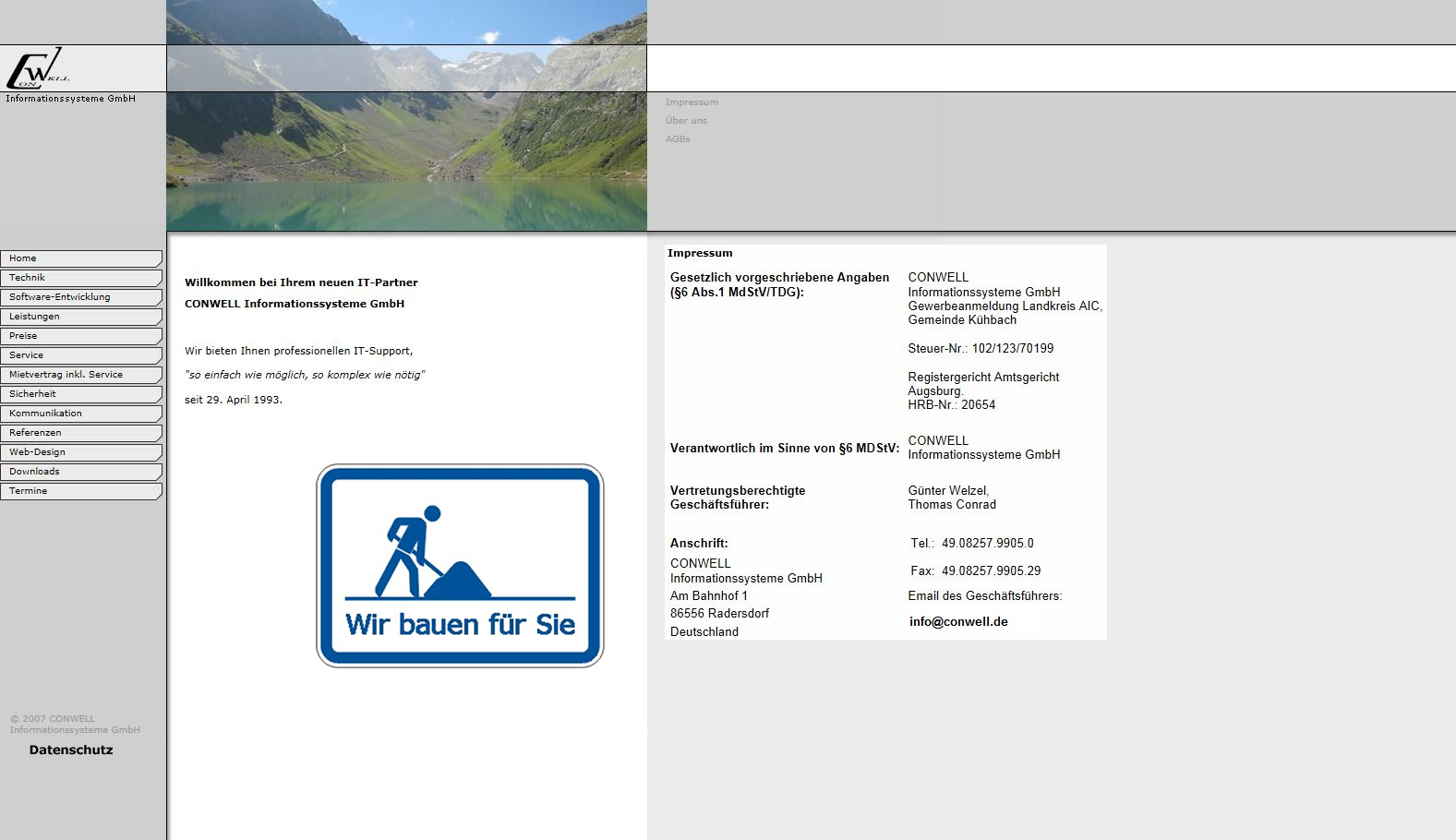This screenshot has width=1456, height=840.
Task: Click the Impressum link in header
Action: tap(692, 102)
